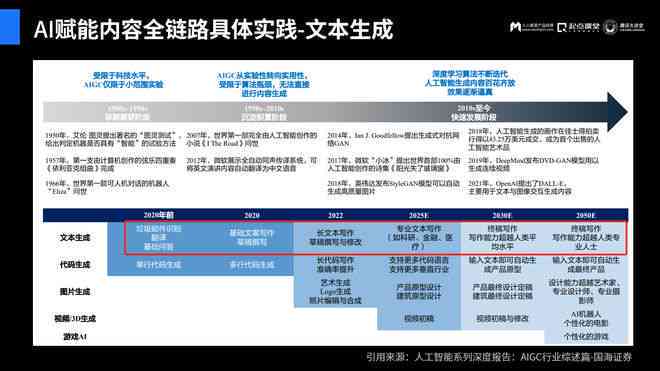The image size is (660, 371).
Task: Click the "代码生成" row label
Action: (75, 264)
